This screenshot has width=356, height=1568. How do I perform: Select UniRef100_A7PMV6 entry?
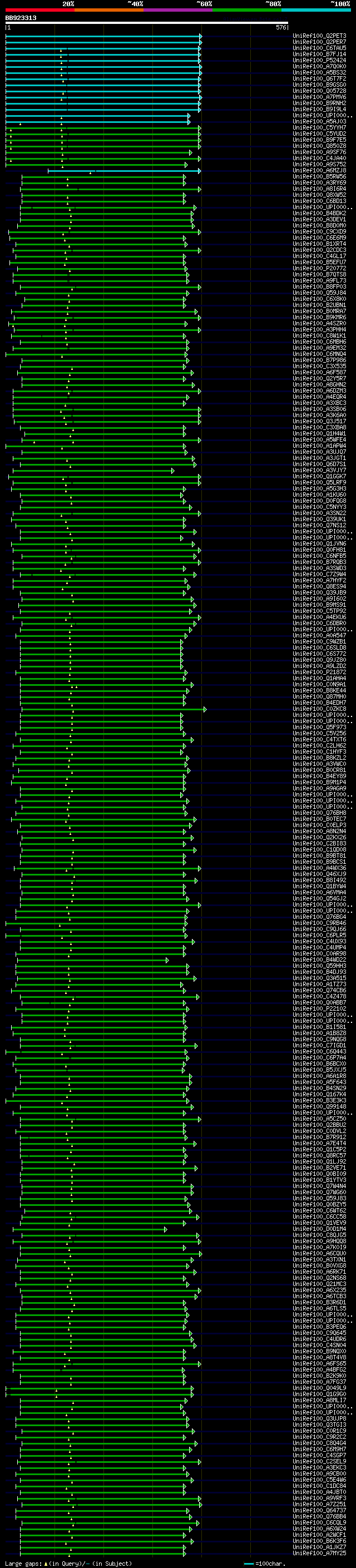[x=319, y=97]
